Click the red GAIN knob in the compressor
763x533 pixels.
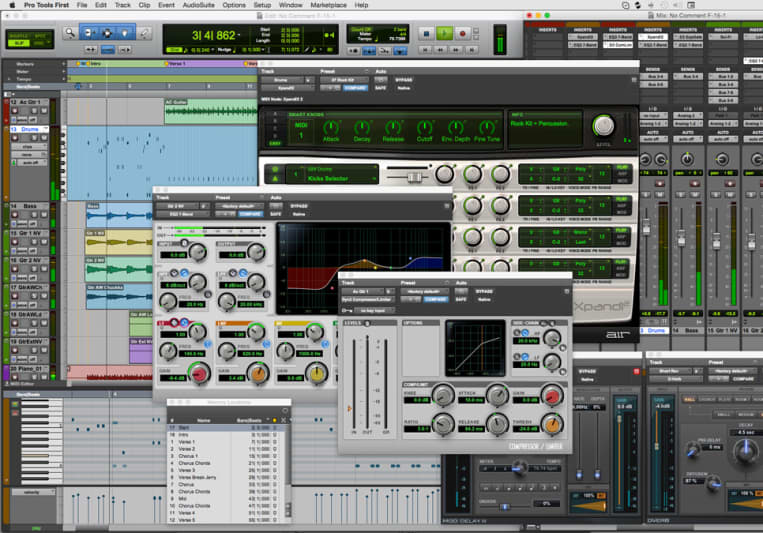click(x=552, y=396)
